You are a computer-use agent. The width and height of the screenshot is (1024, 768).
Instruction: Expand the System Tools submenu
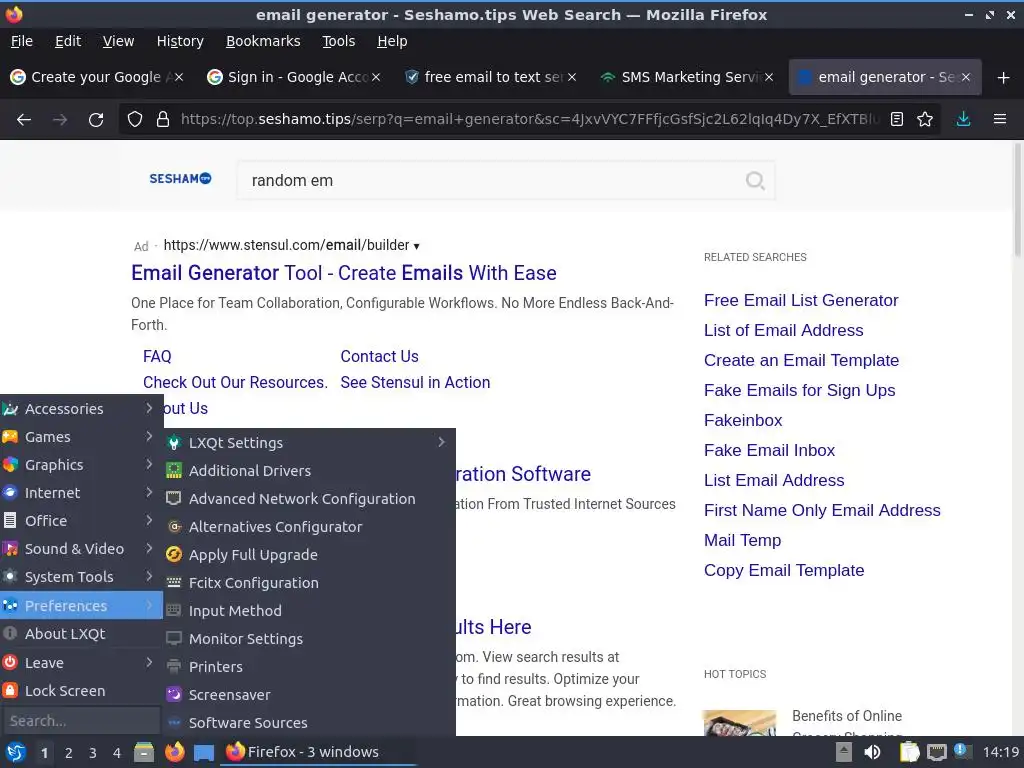click(81, 577)
